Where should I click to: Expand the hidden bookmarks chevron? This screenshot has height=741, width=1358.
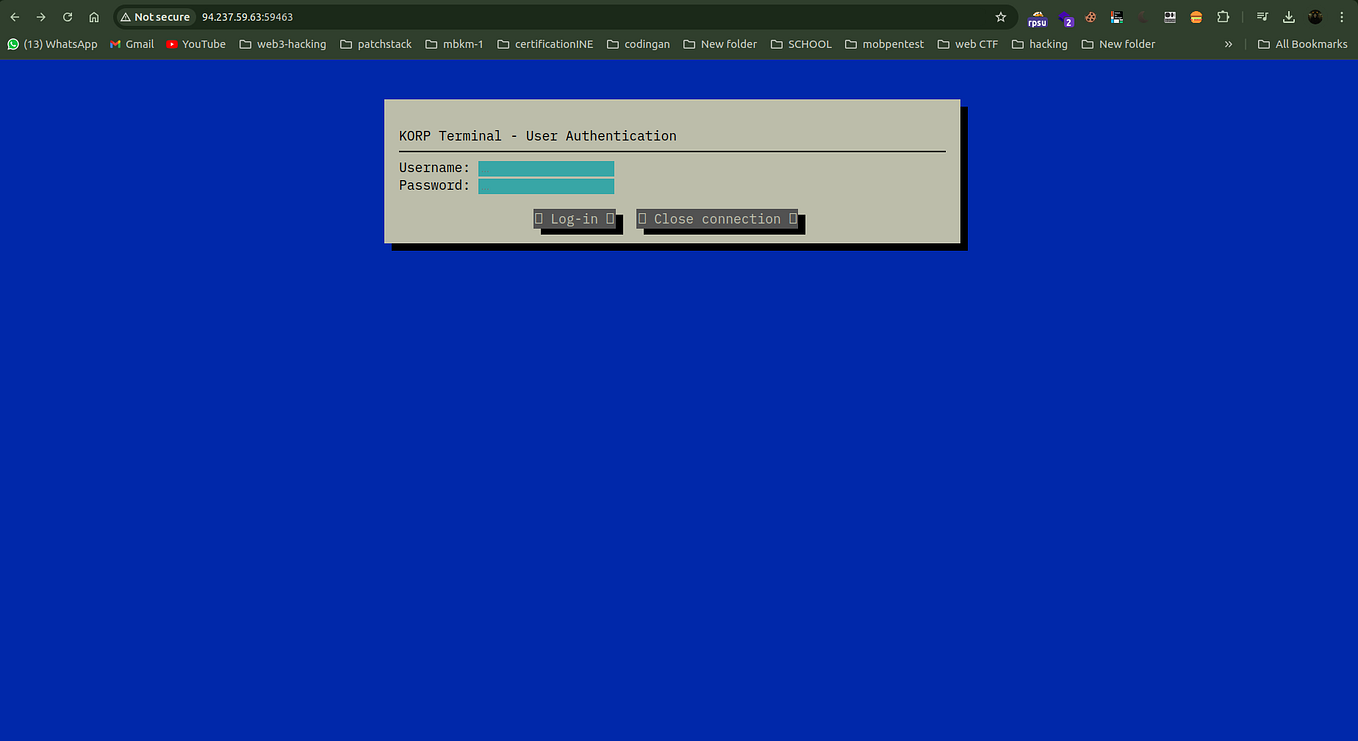point(1228,44)
